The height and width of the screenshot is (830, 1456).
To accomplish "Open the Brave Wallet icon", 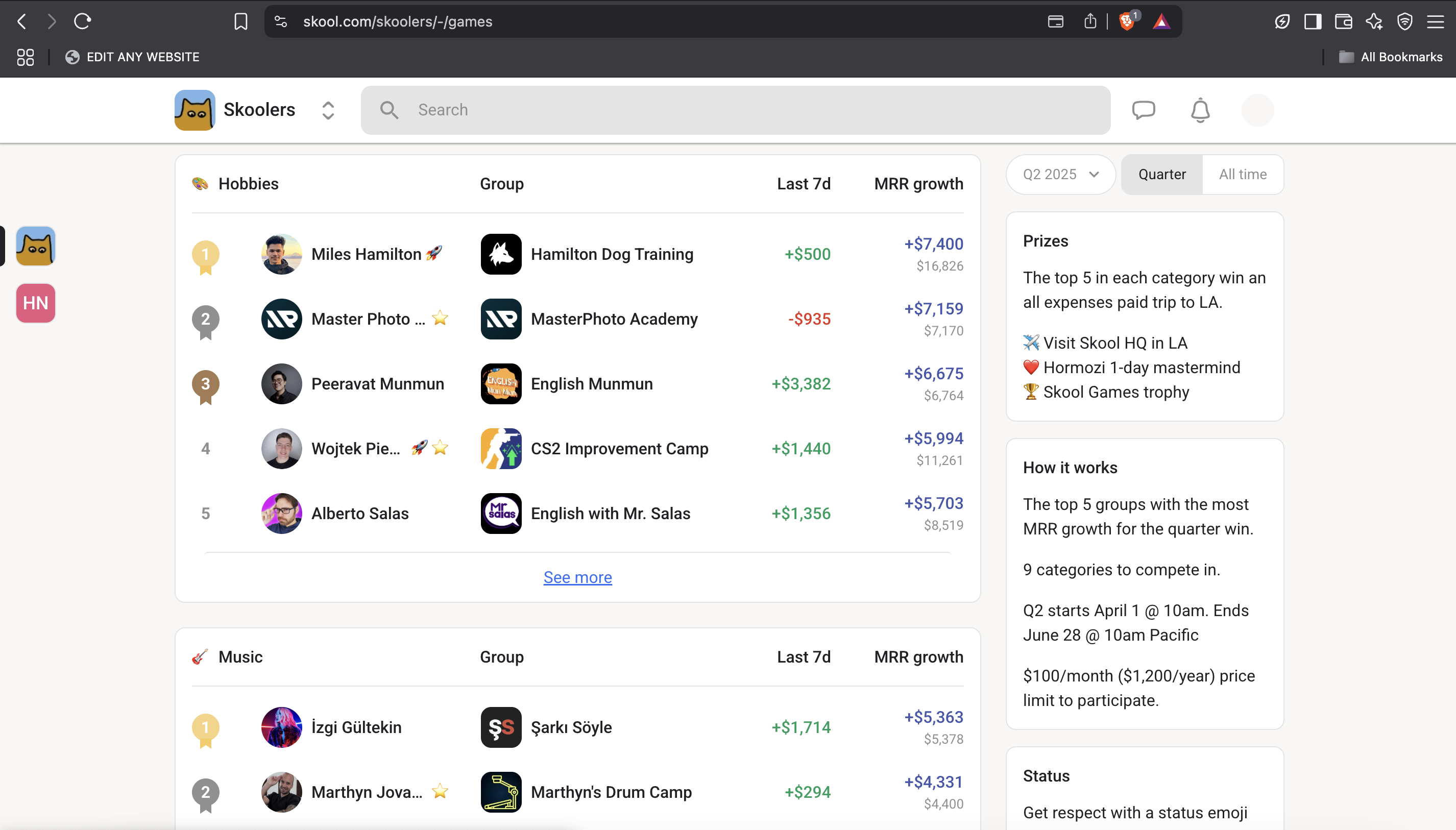I will tap(1343, 21).
